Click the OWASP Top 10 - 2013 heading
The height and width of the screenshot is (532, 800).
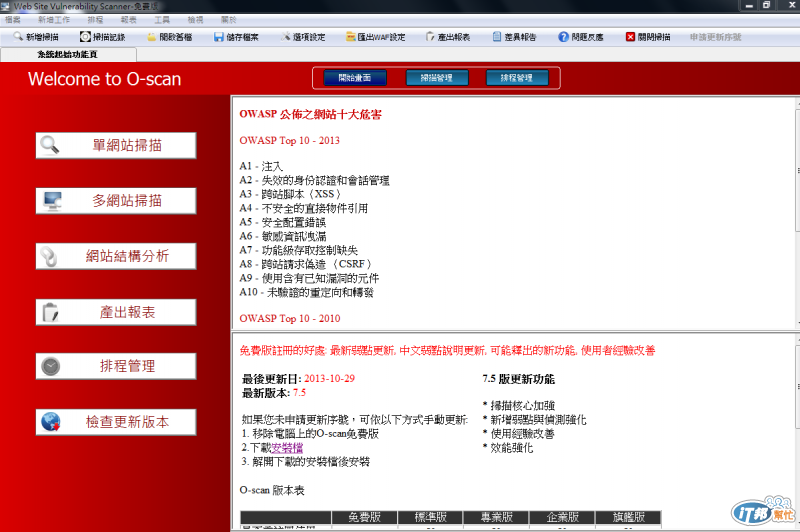289,140
